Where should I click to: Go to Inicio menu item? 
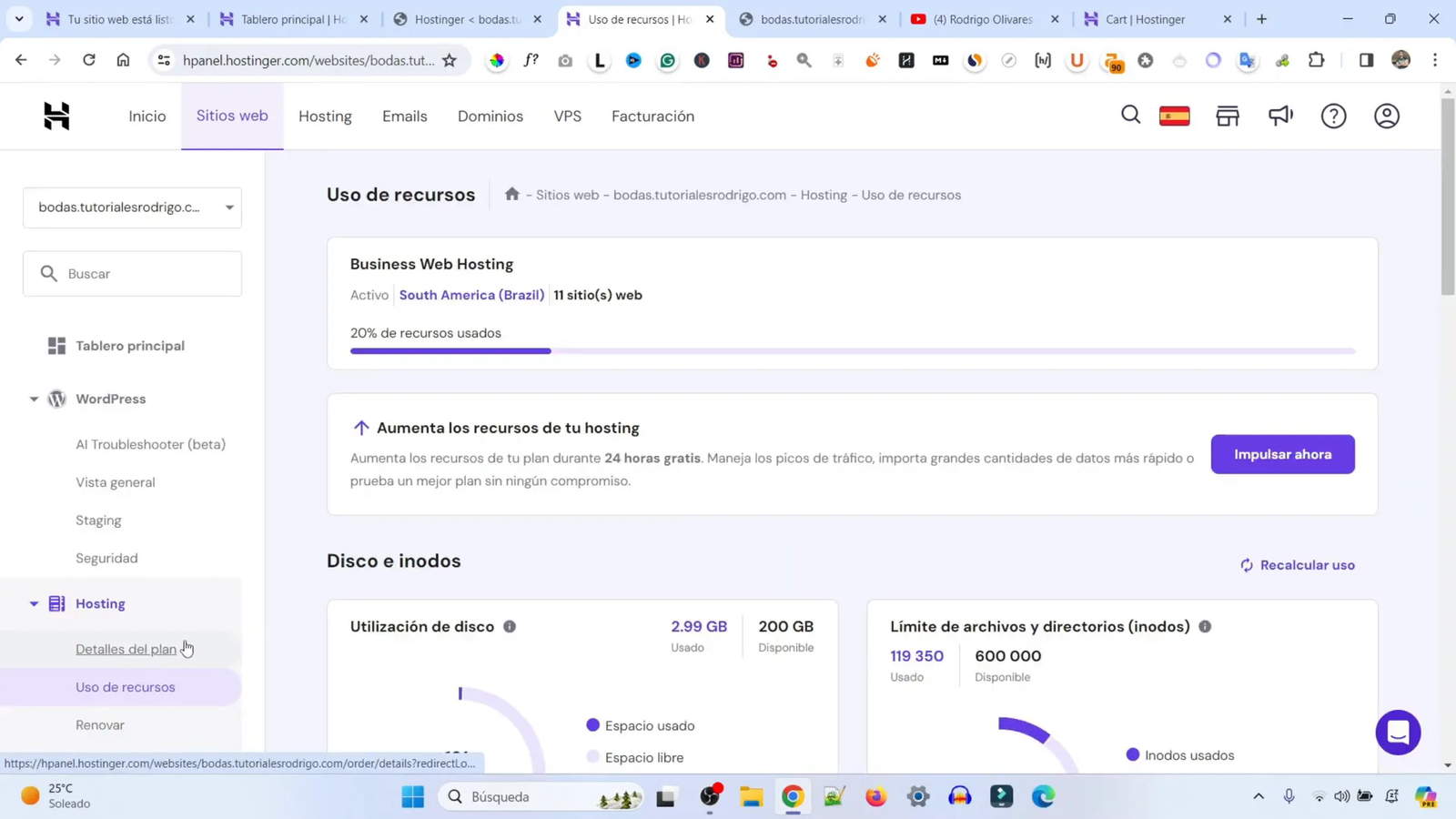[147, 116]
